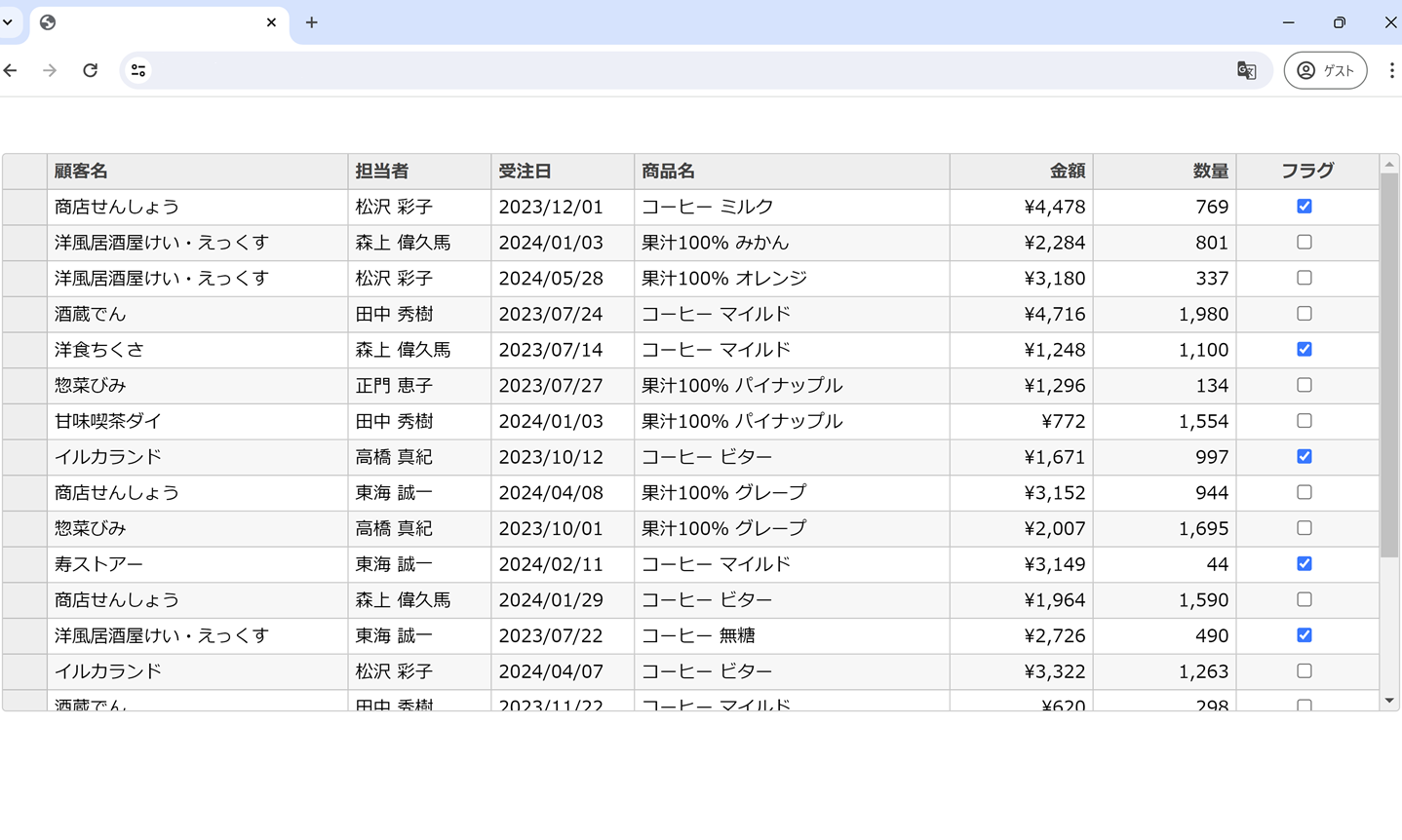Image resolution: width=1402 pixels, height=840 pixels.
Task: Uncheck flag for 商店せんしょう 2023/12/01 row
Action: click(x=1305, y=206)
